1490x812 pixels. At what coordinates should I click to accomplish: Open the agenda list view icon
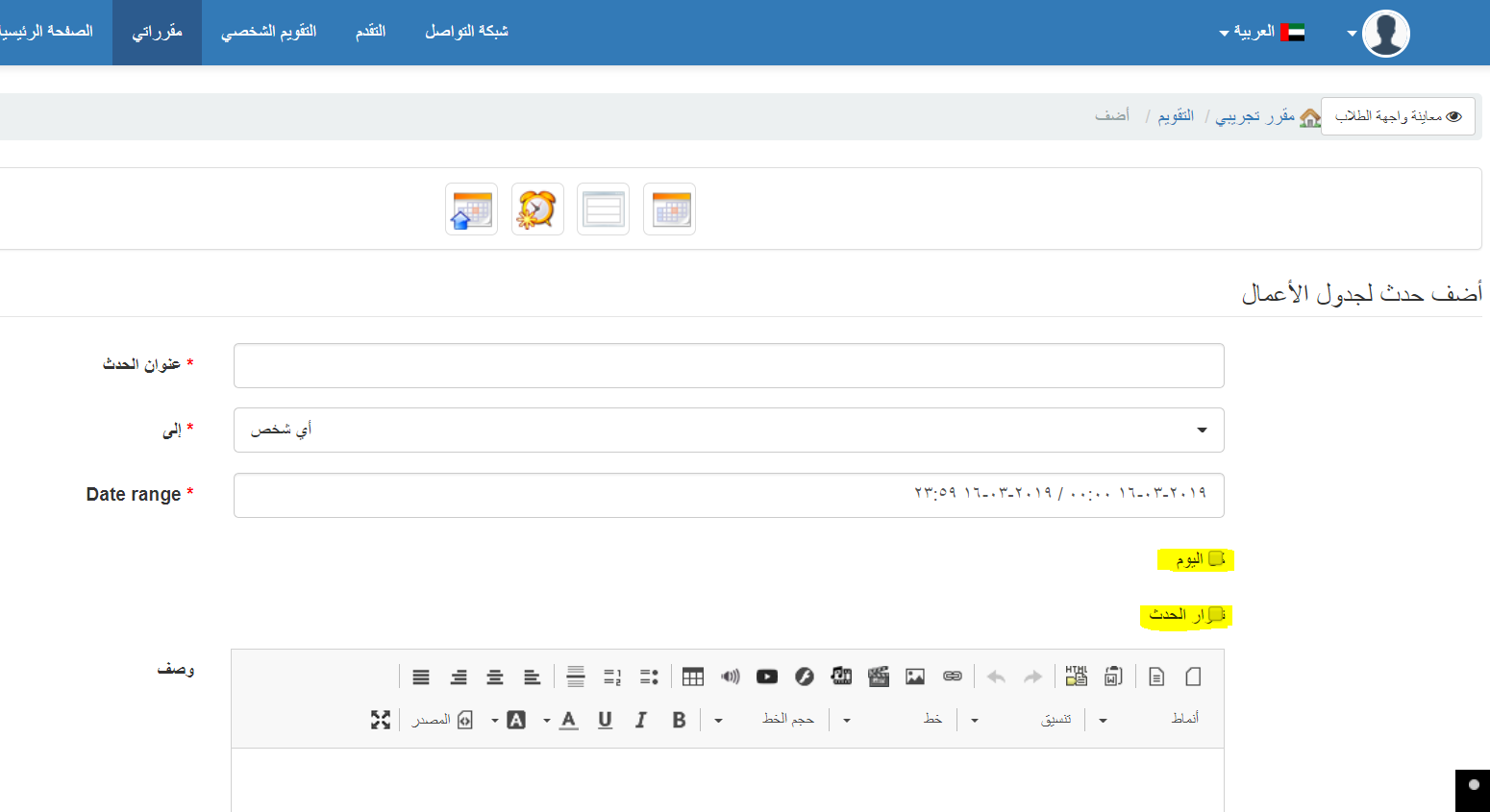click(x=603, y=209)
